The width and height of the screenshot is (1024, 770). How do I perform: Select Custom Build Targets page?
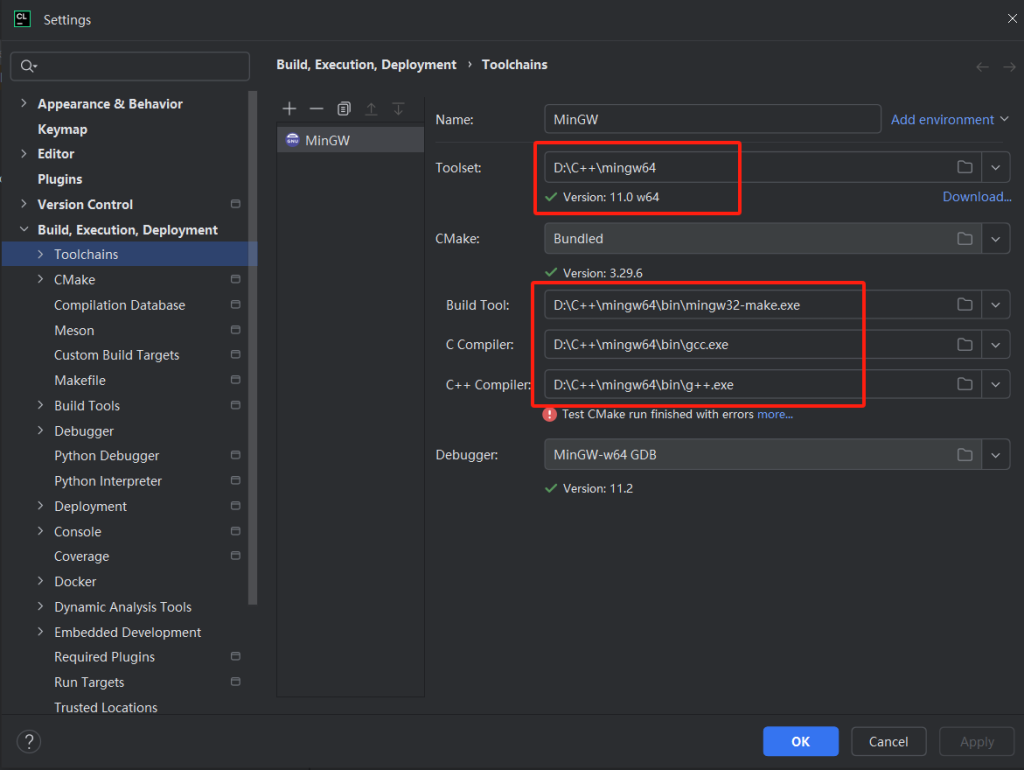(x=116, y=355)
